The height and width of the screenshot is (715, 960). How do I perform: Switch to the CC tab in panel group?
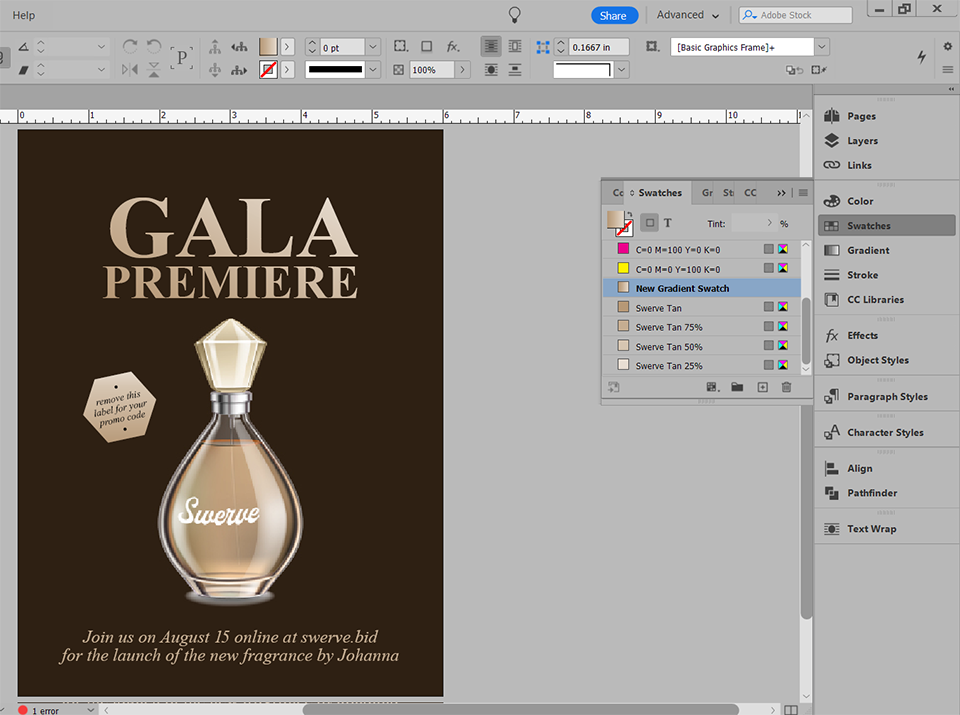pyautogui.click(x=750, y=193)
